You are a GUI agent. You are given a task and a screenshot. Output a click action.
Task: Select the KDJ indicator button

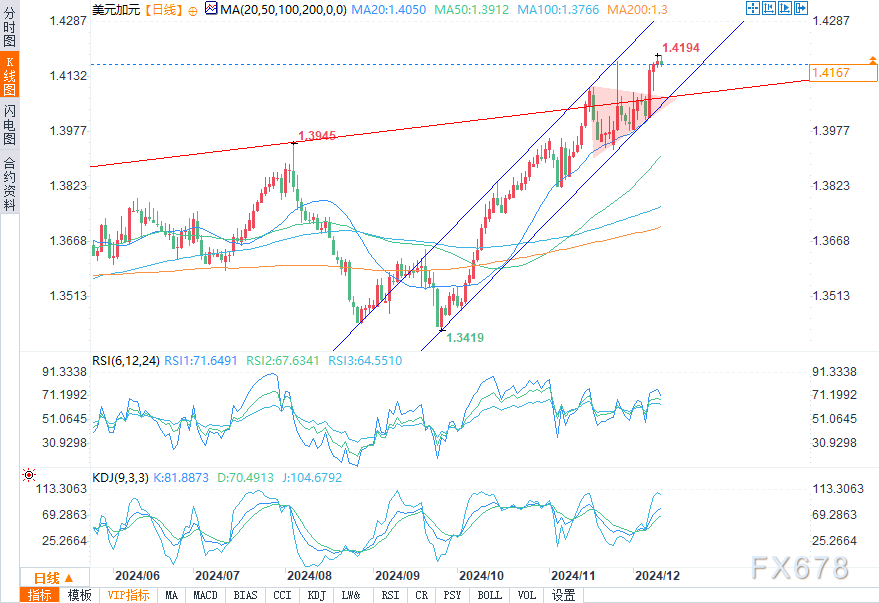[316, 595]
